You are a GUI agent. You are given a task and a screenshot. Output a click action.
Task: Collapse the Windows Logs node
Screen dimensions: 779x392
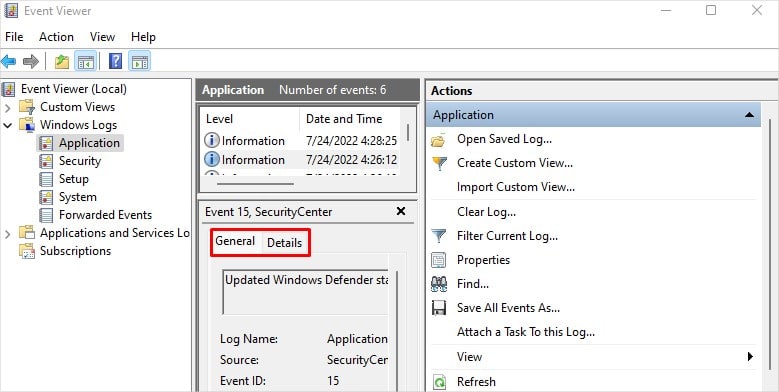click(7, 125)
